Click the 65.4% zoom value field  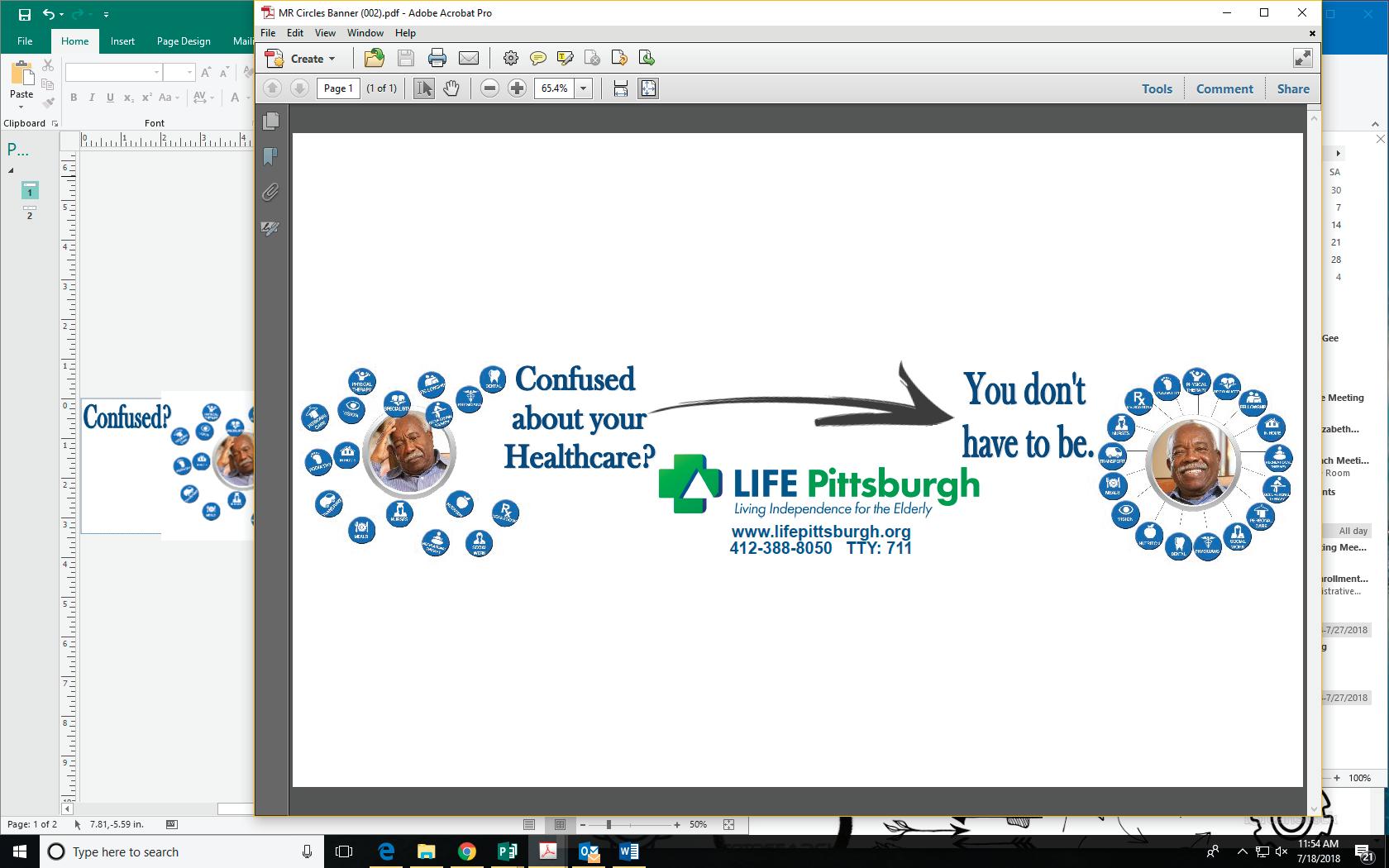click(555, 88)
